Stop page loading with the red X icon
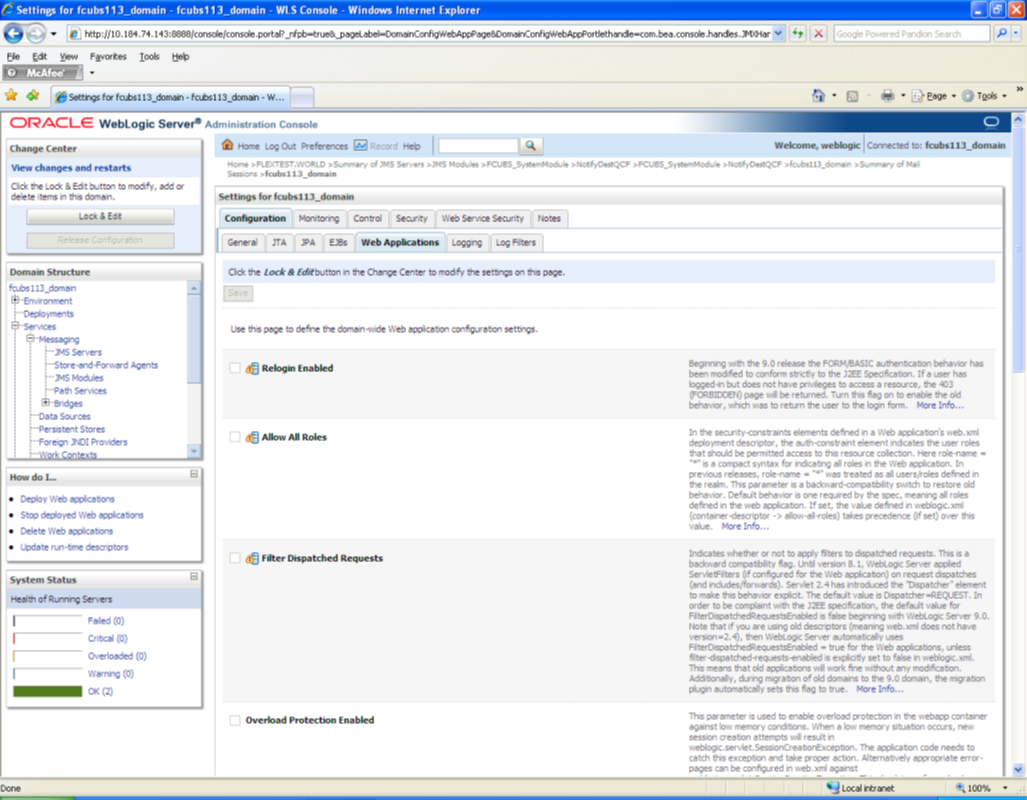The height and width of the screenshot is (800, 1027). [x=818, y=33]
